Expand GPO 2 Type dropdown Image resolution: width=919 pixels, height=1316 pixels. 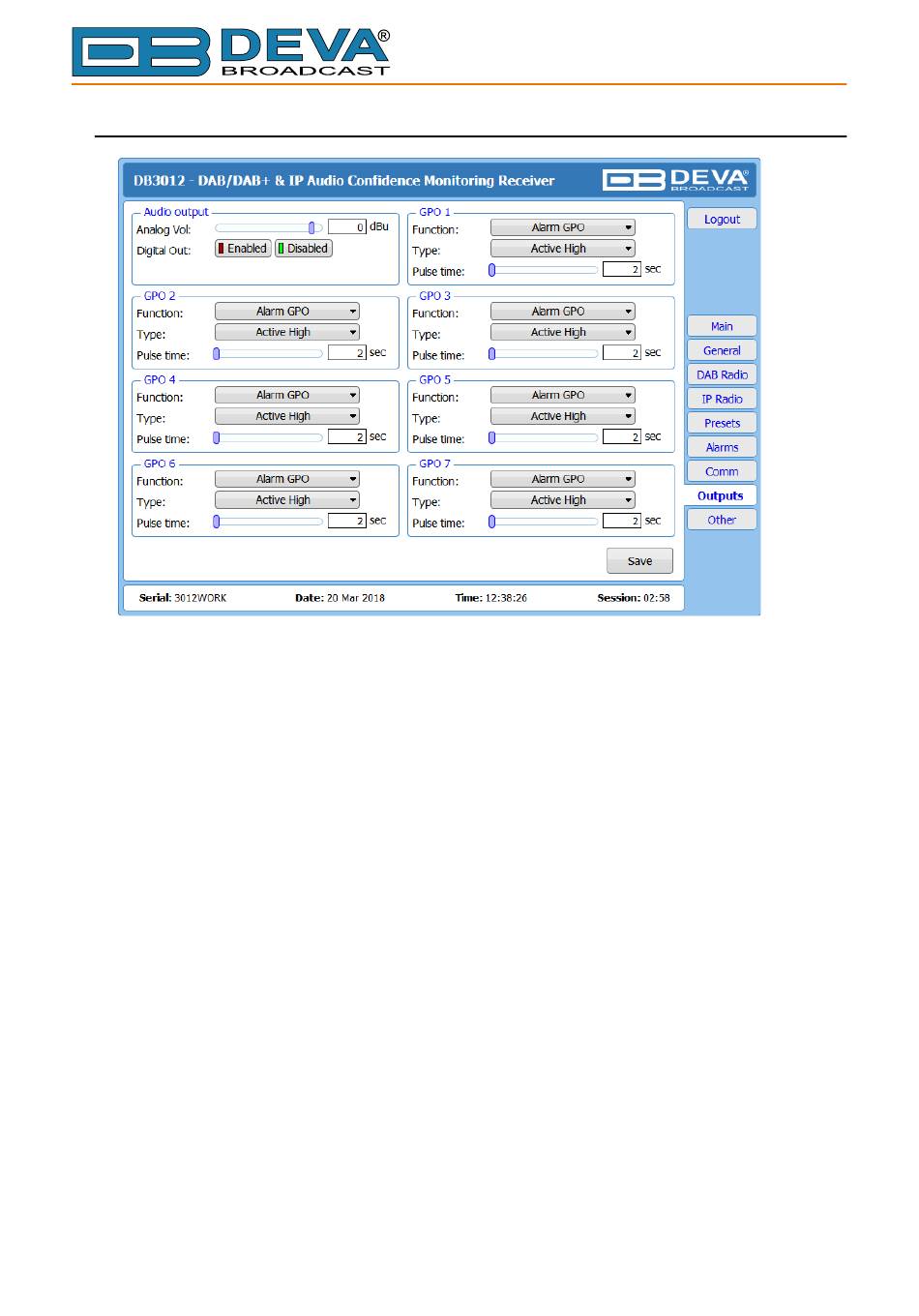pos(286,332)
